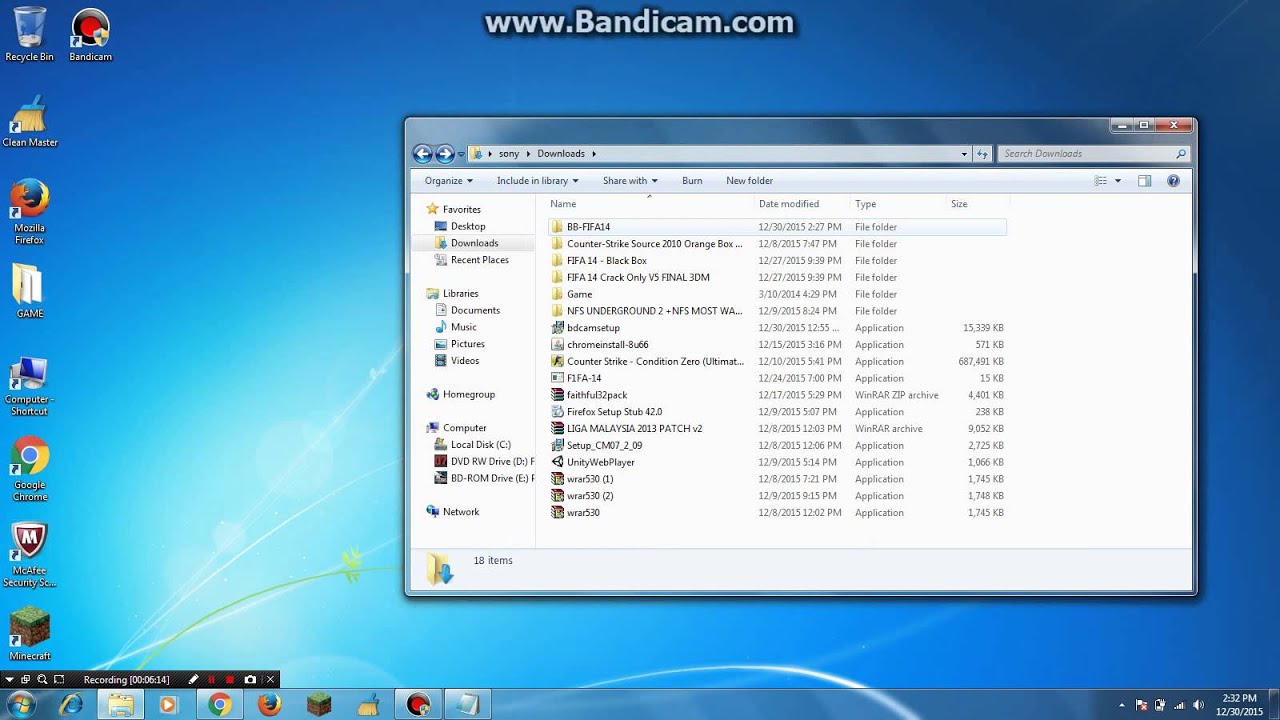Show hidden tray icons arrow
Screen dimensions: 1280x720
coord(1122,705)
